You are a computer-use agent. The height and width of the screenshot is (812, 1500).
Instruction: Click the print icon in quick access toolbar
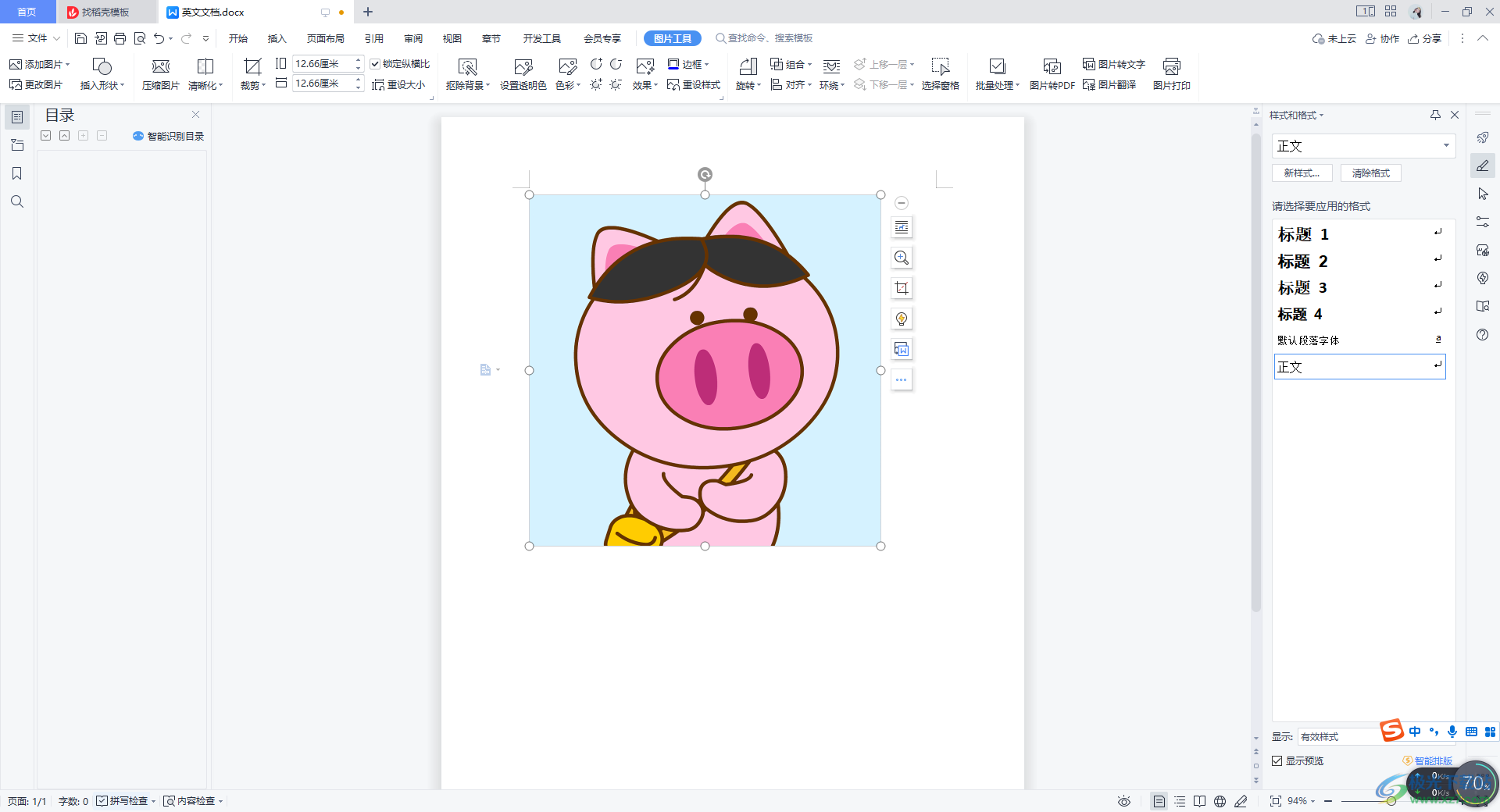tap(120, 38)
